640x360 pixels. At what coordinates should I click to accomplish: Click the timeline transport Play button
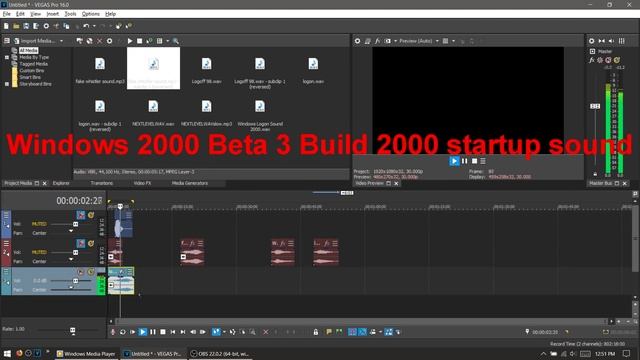pyautogui.click(x=142, y=332)
